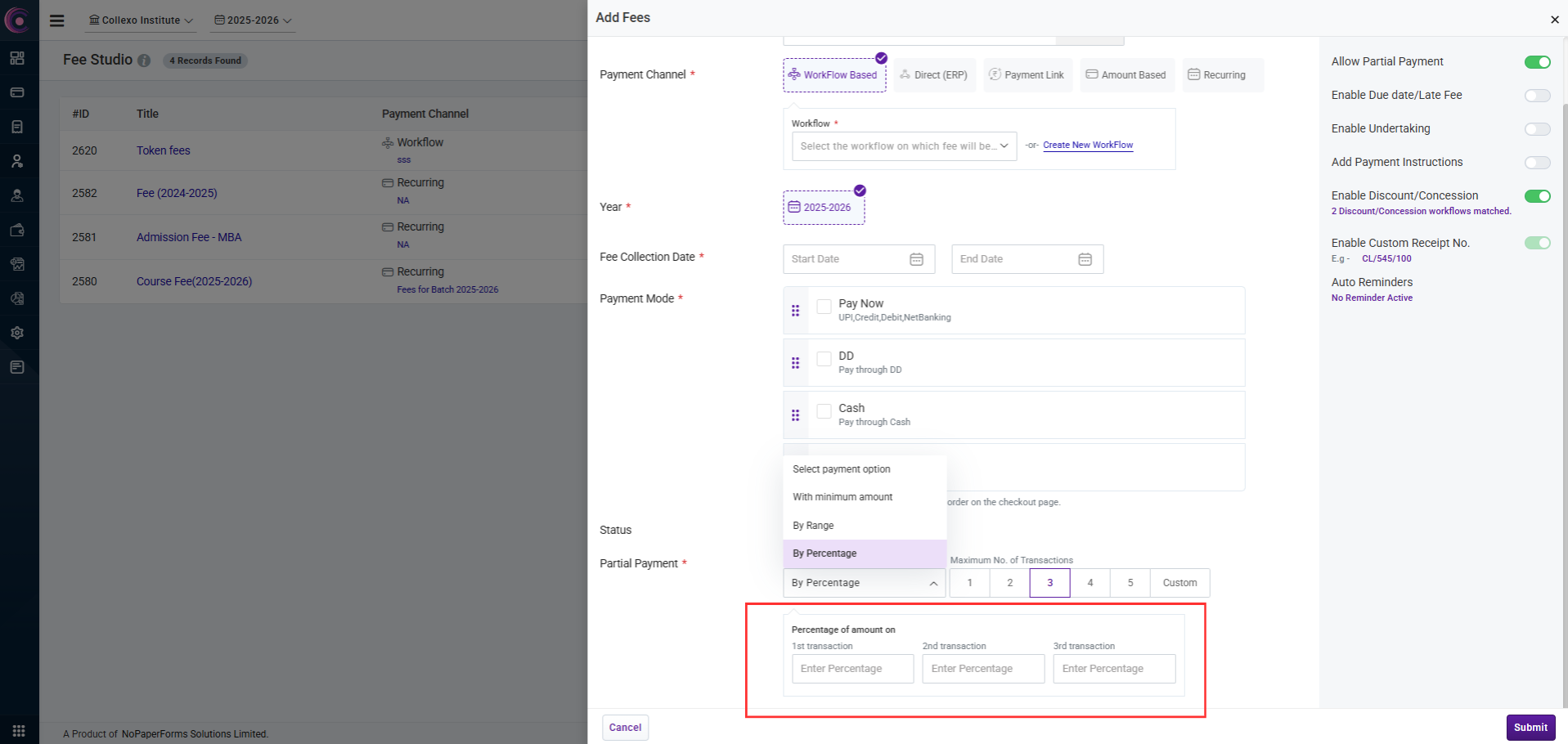This screenshot has width=1568, height=744.
Task: Click the Fee Studio info icon
Action: point(144,61)
